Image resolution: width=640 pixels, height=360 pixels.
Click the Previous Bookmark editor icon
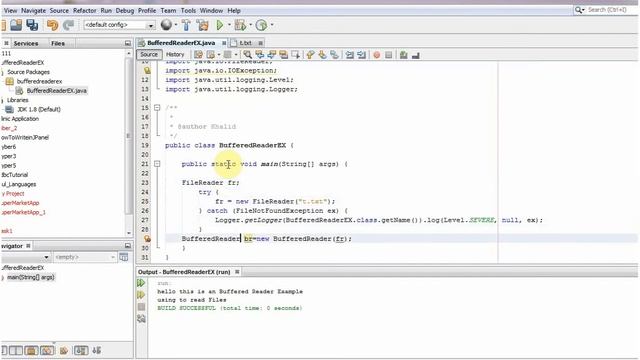(x=310, y=55)
